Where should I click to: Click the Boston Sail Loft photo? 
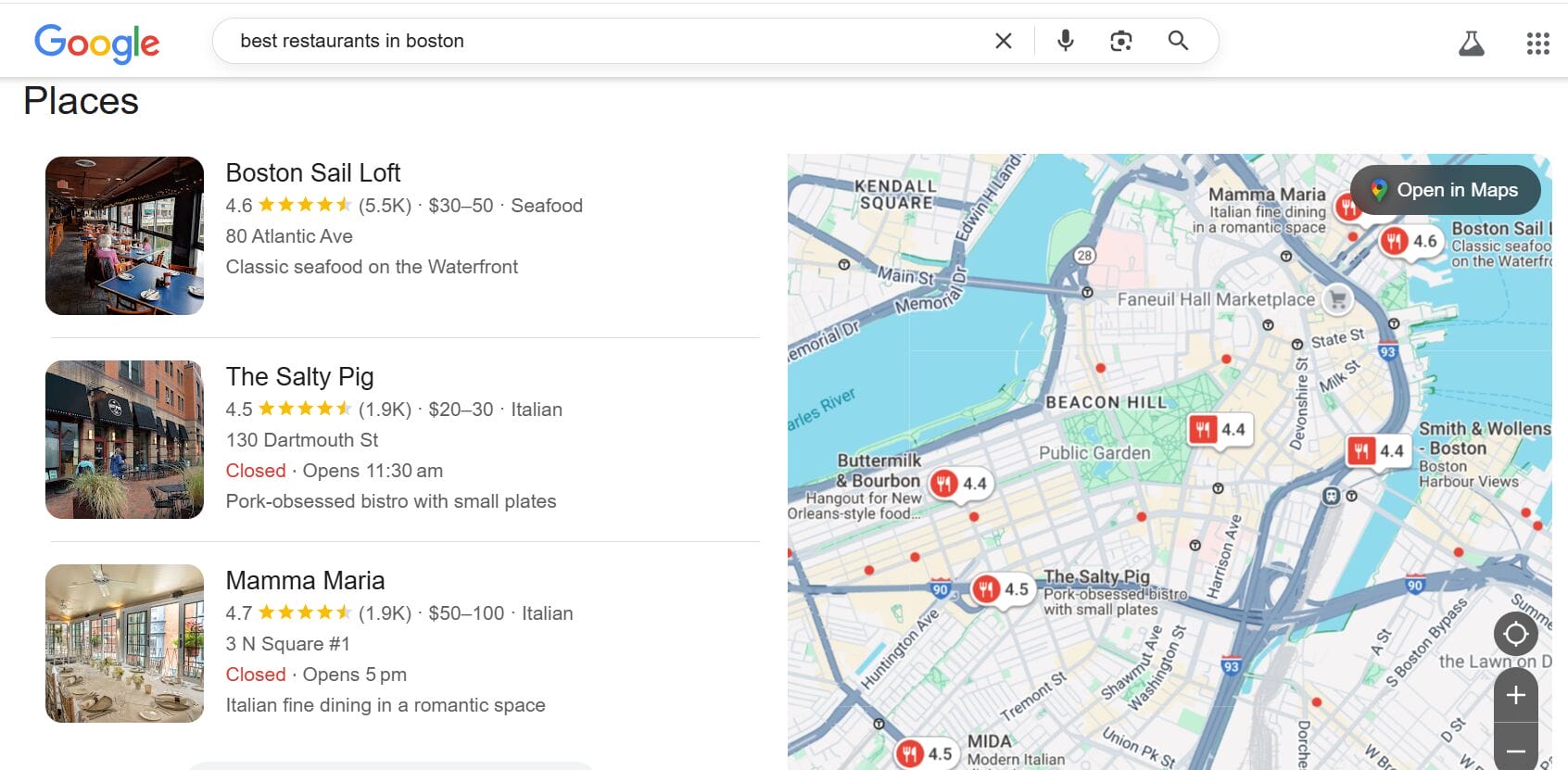tap(124, 235)
